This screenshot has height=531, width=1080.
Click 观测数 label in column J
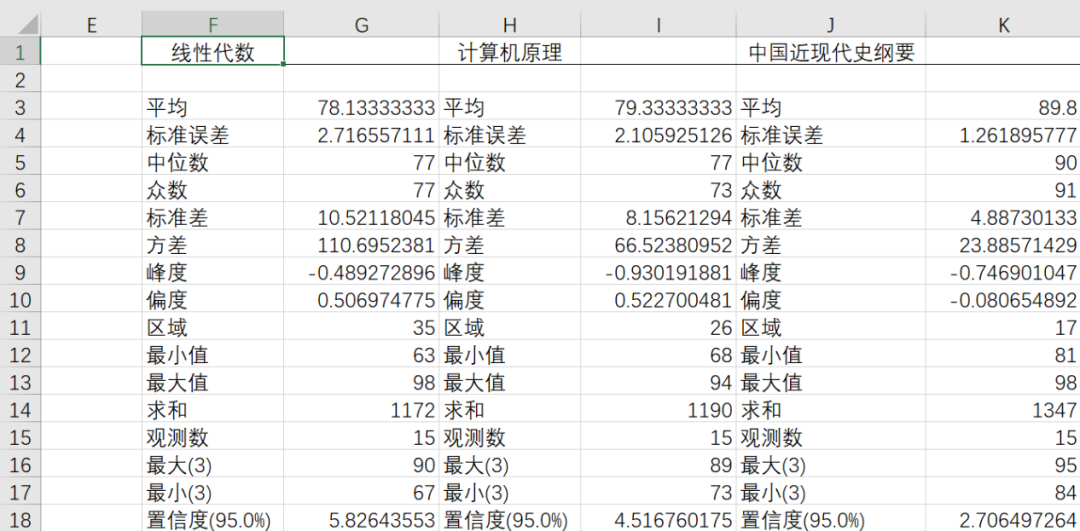coord(771,438)
